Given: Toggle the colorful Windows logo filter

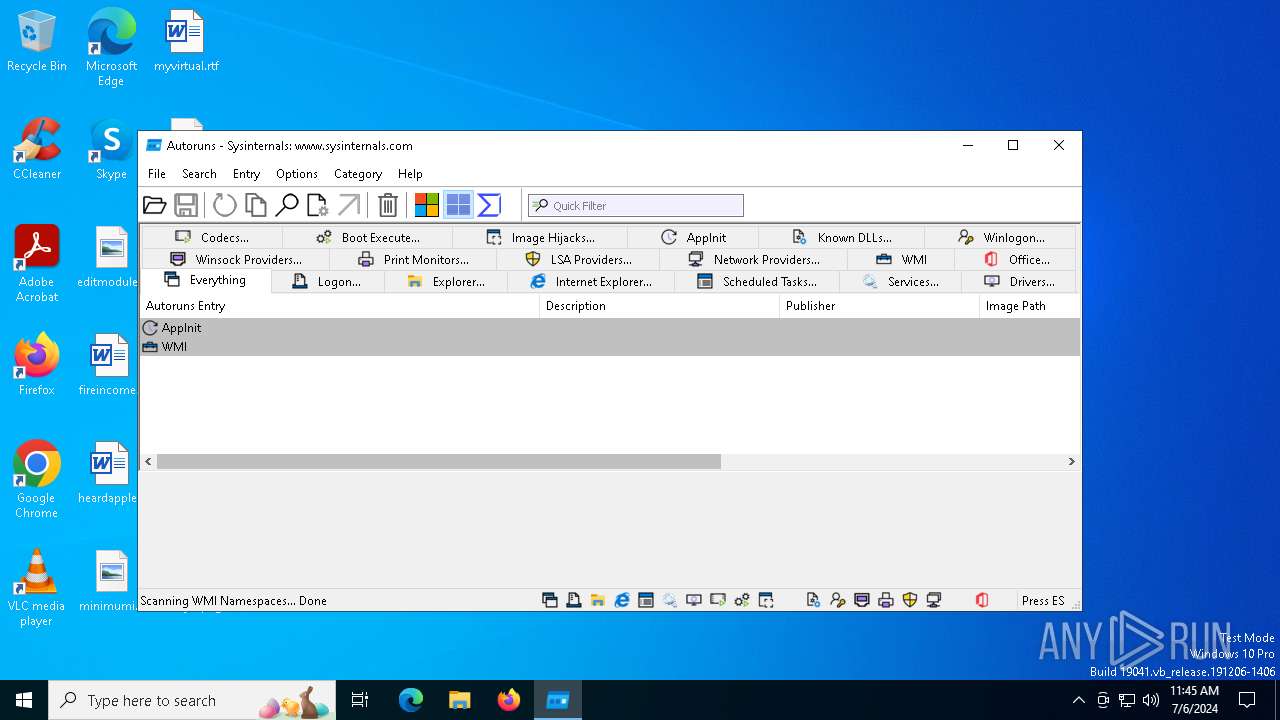Looking at the screenshot, I should [427, 205].
